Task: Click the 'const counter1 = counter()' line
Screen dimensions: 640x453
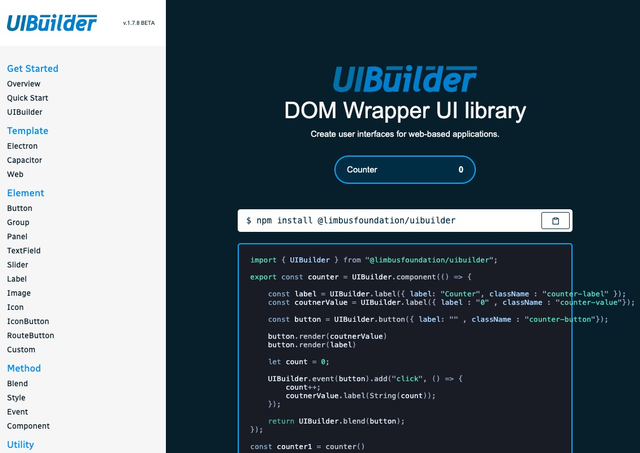Action: tap(307, 446)
